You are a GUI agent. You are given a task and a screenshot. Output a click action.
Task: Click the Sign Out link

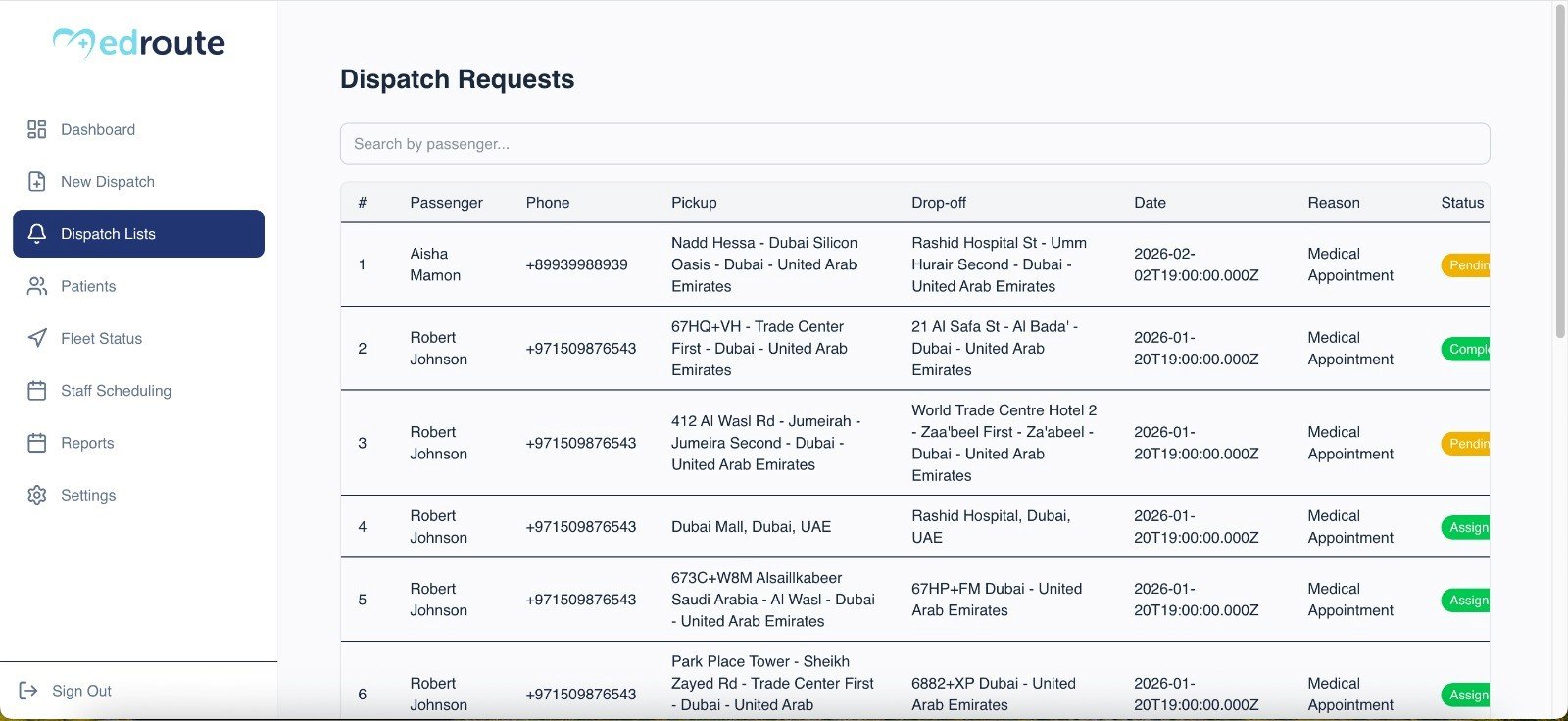(x=81, y=691)
